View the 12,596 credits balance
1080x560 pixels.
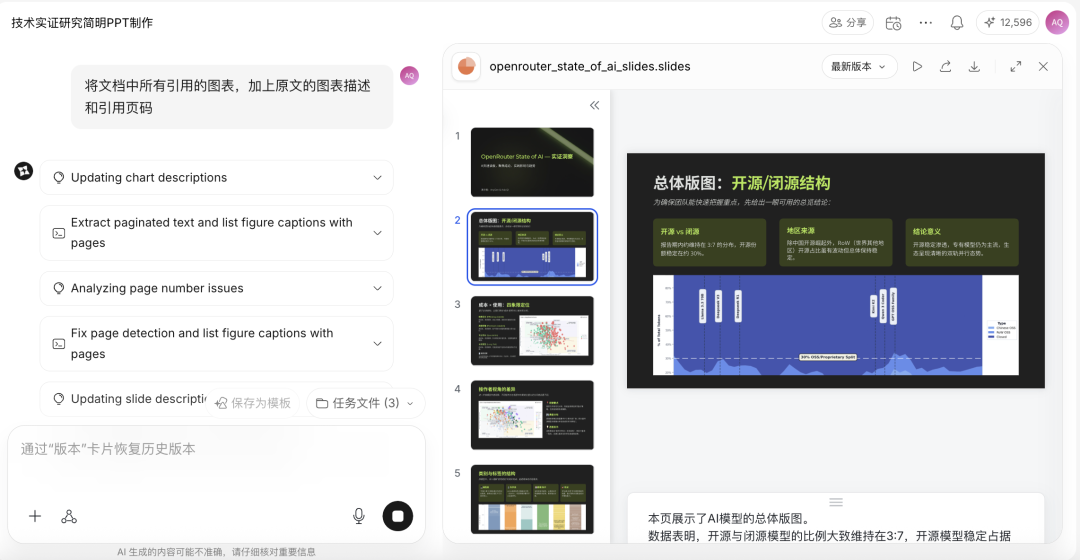tap(1008, 23)
